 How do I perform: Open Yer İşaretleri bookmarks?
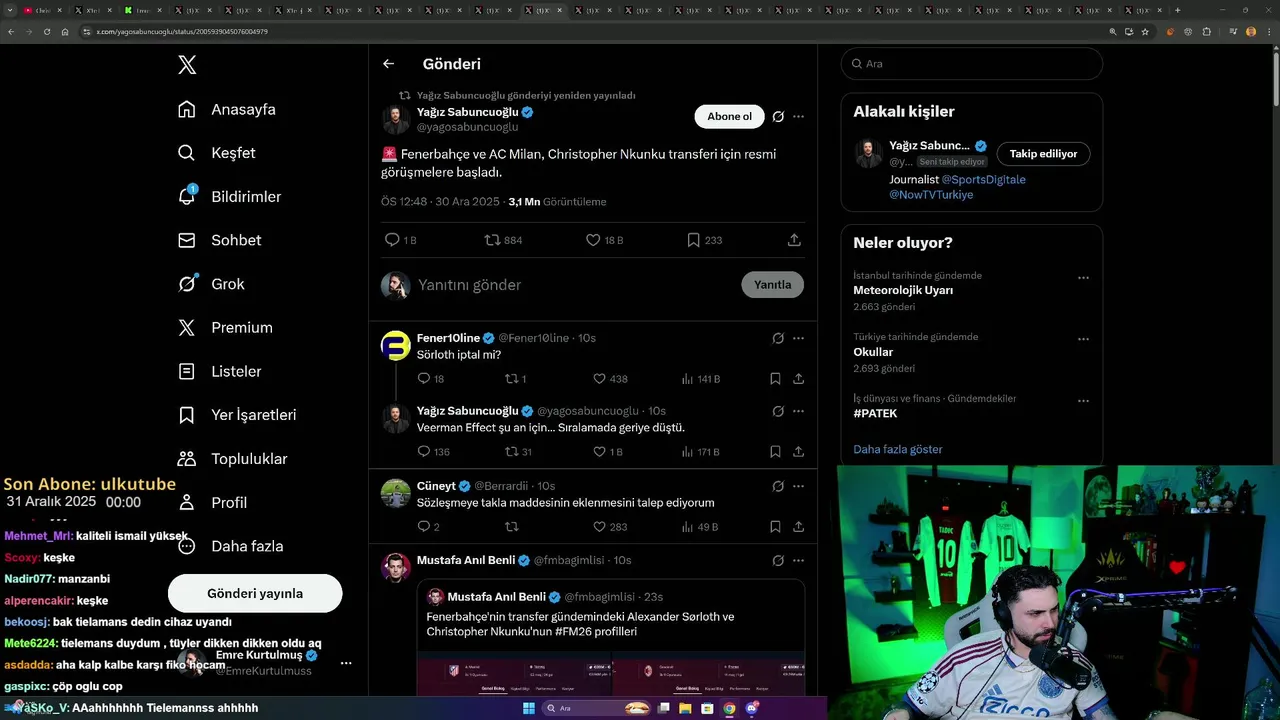pyautogui.click(x=237, y=415)
